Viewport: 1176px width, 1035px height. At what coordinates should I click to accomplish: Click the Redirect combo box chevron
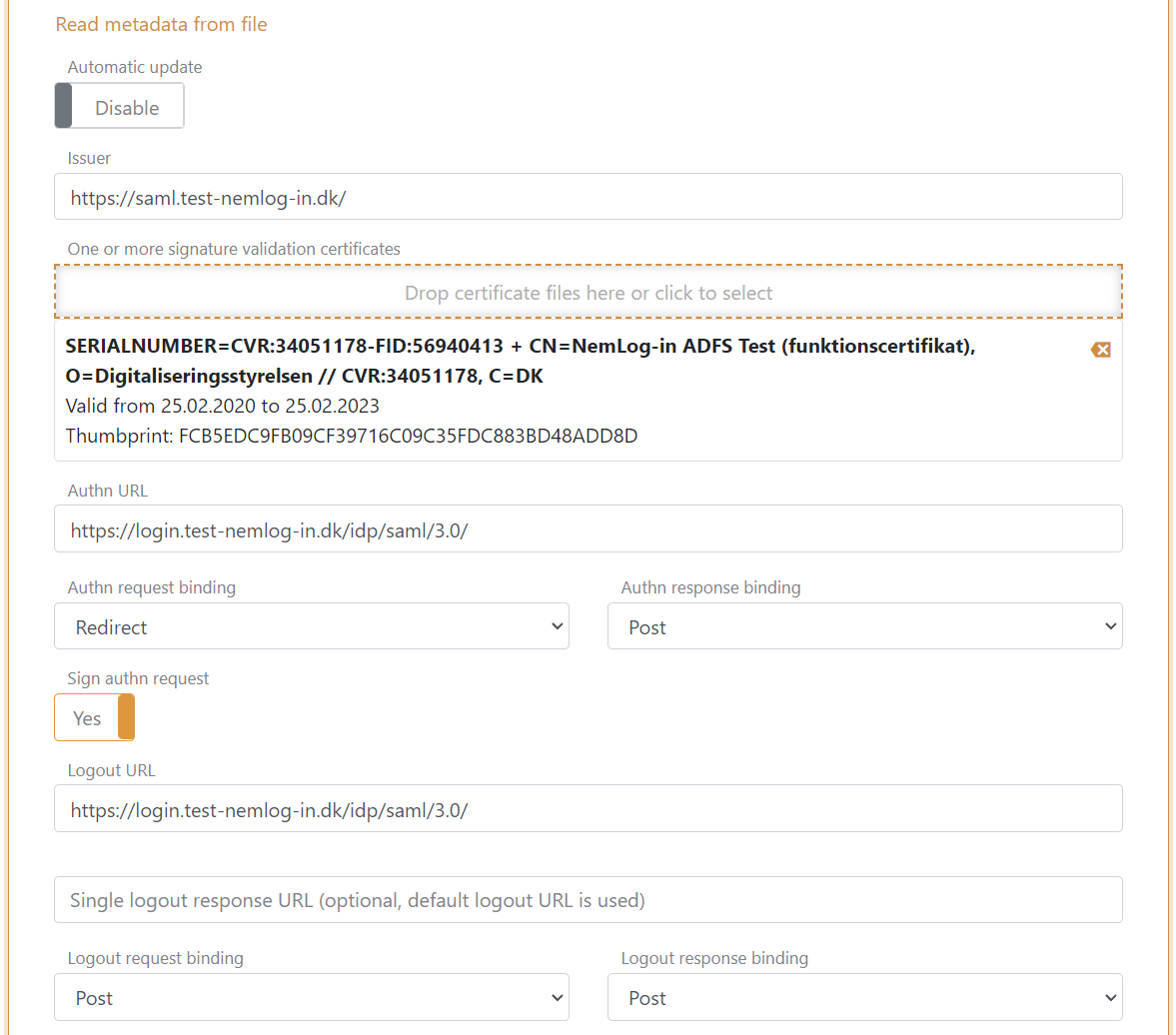(x=557, y=625)
